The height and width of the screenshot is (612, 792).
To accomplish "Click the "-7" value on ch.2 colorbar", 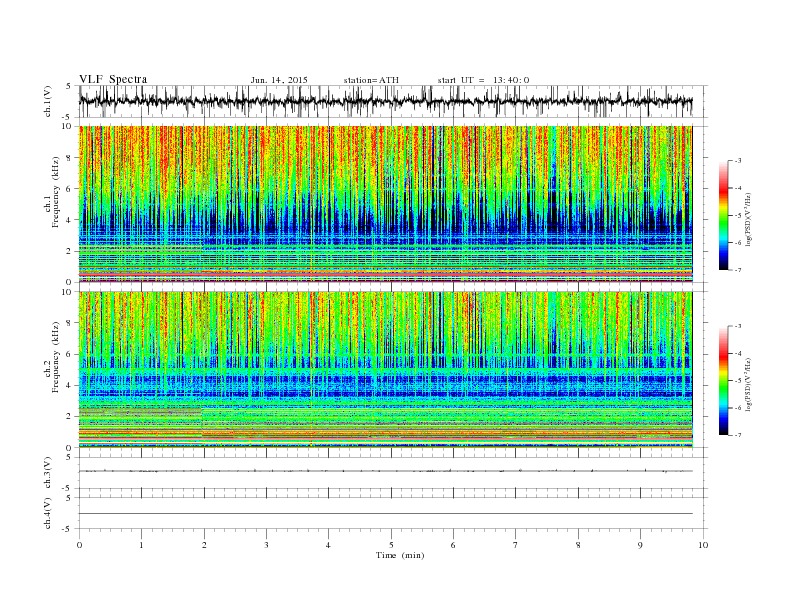I will pos(737,435).
